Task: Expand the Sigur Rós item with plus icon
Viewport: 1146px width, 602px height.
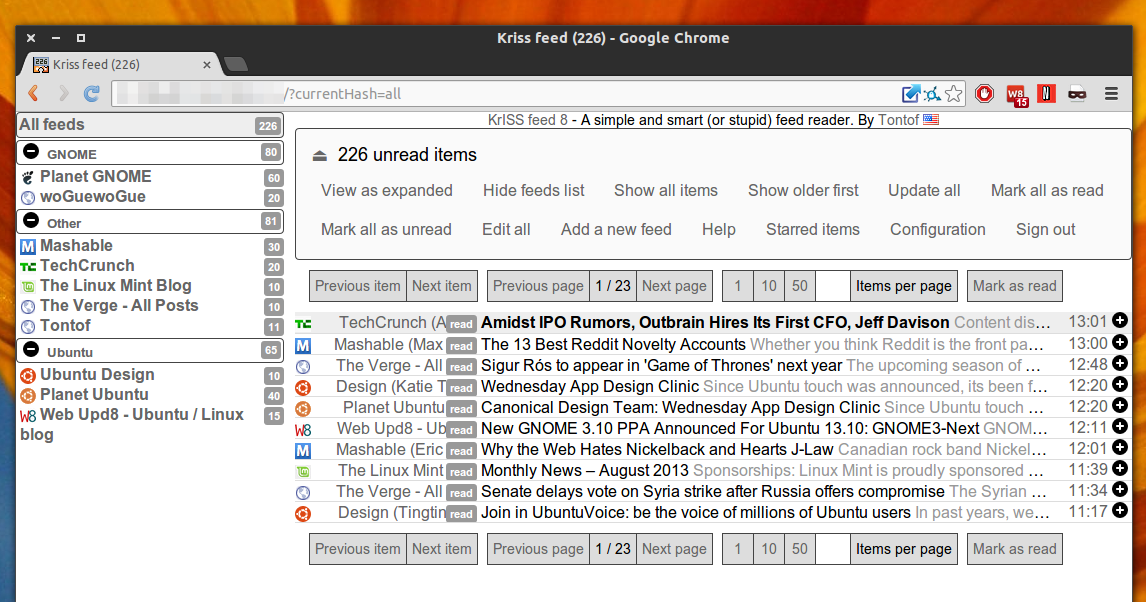Action: click(x=1120, y=362)
